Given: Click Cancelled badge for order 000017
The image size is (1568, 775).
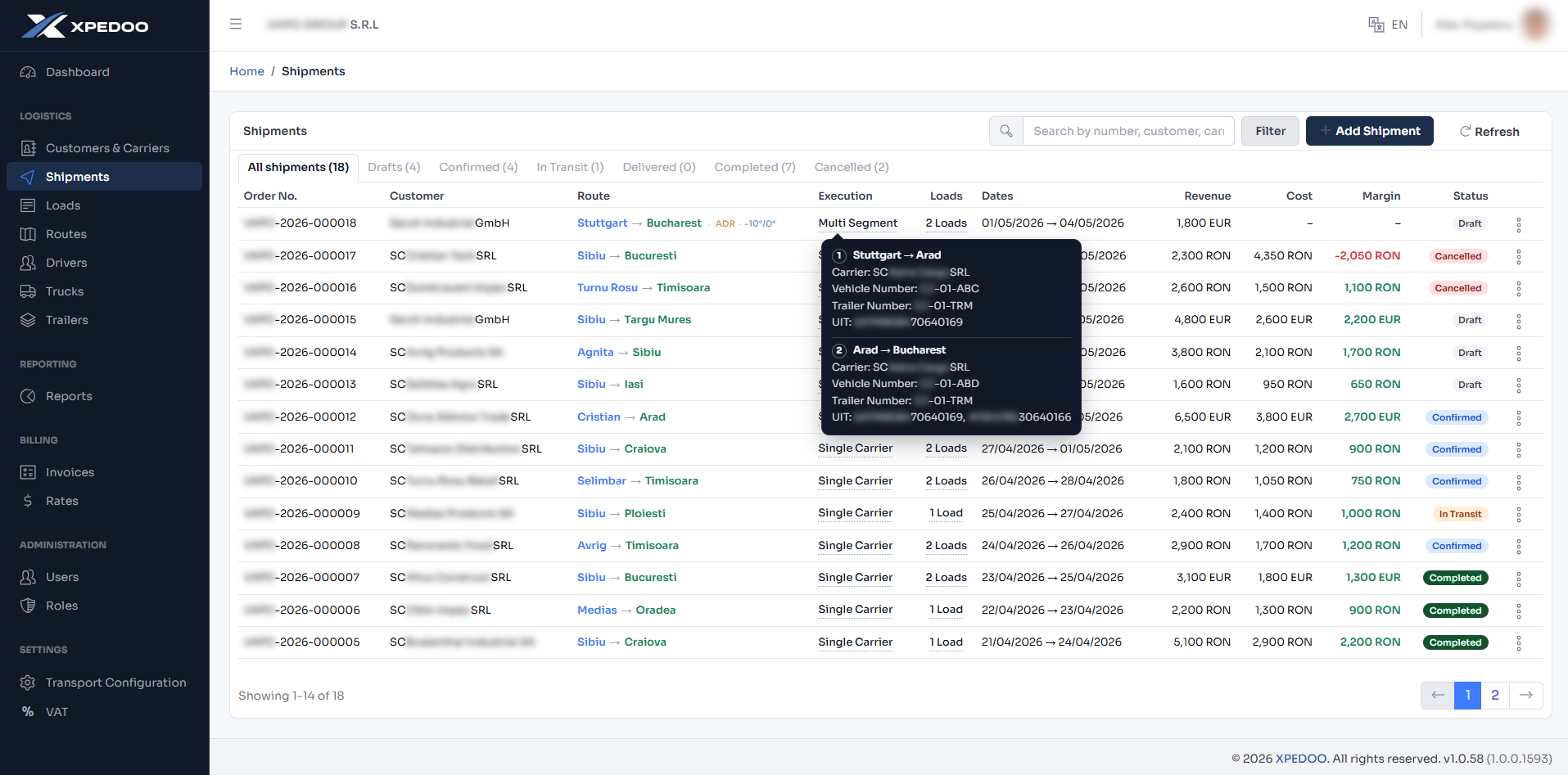Looking at the screenshot, I should 1458,256.
